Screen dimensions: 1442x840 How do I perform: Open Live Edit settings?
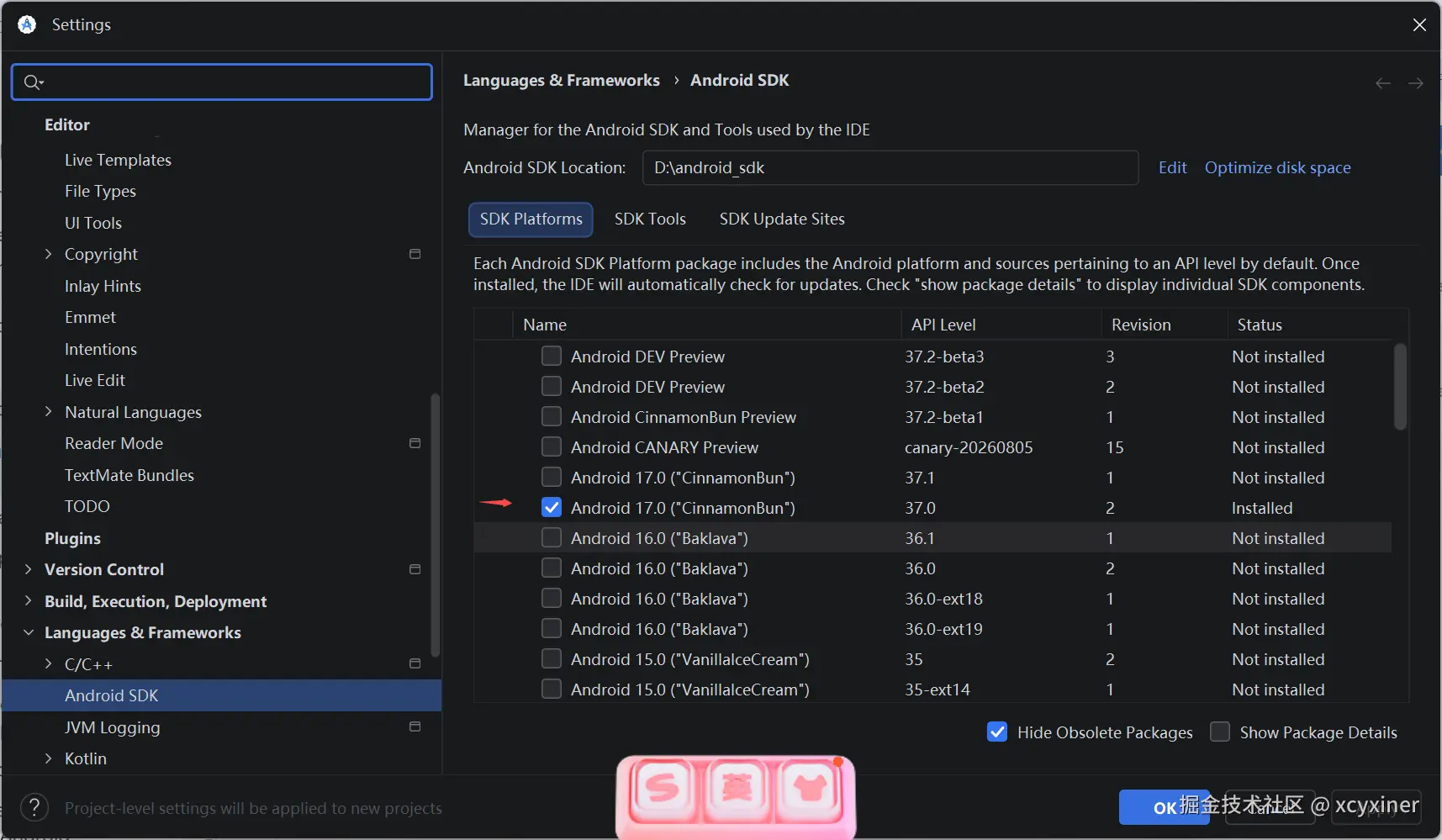pyautogui.click(x=95, y=380)
